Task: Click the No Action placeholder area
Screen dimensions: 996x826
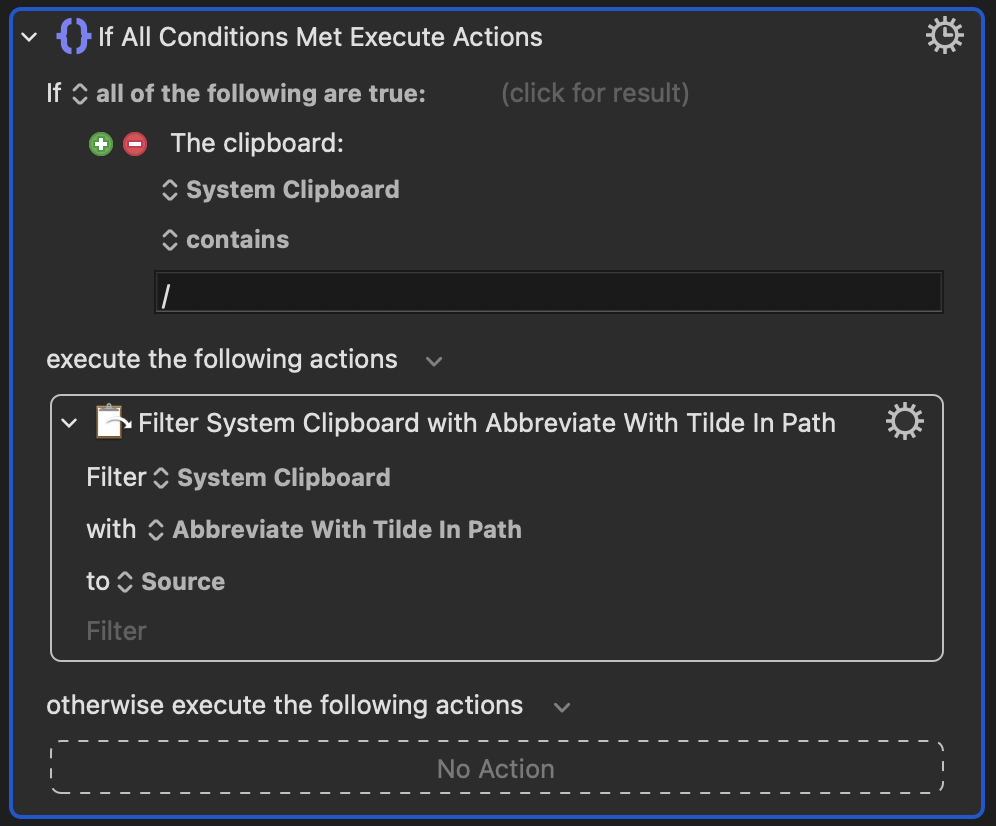Action: click(x=497, y=767)
